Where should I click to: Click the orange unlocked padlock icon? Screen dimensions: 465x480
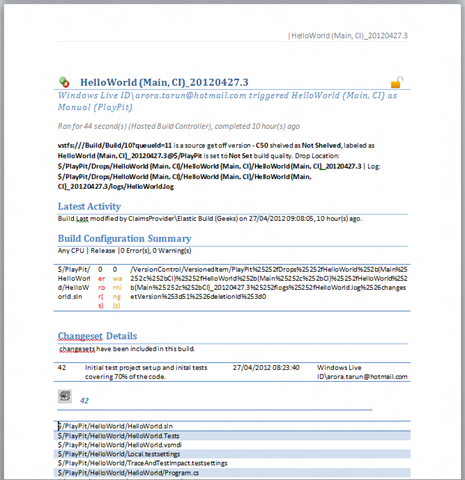397,82
